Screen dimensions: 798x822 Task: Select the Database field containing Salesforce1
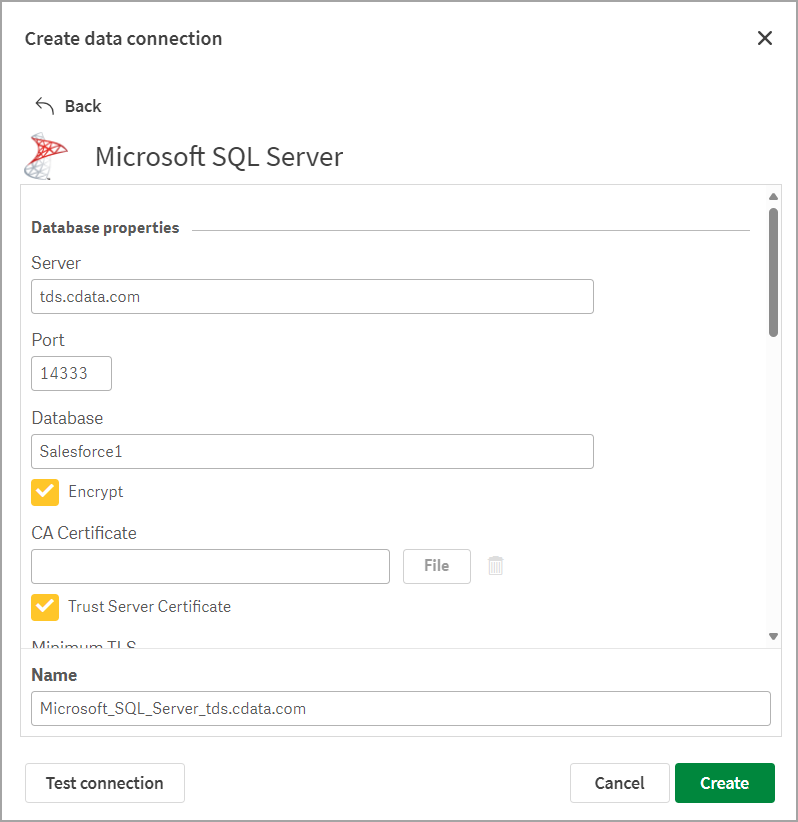[311, 451]
